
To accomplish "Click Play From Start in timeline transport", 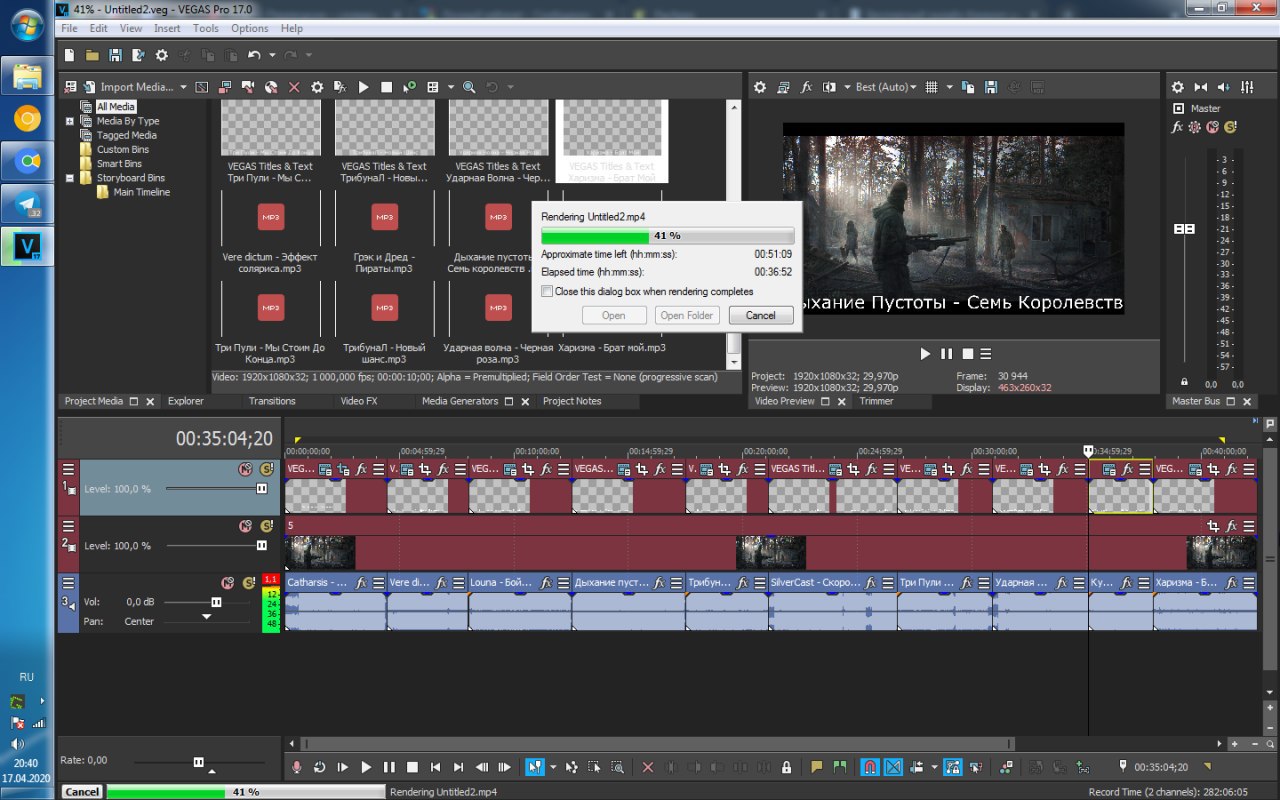I will coord(343,767).
